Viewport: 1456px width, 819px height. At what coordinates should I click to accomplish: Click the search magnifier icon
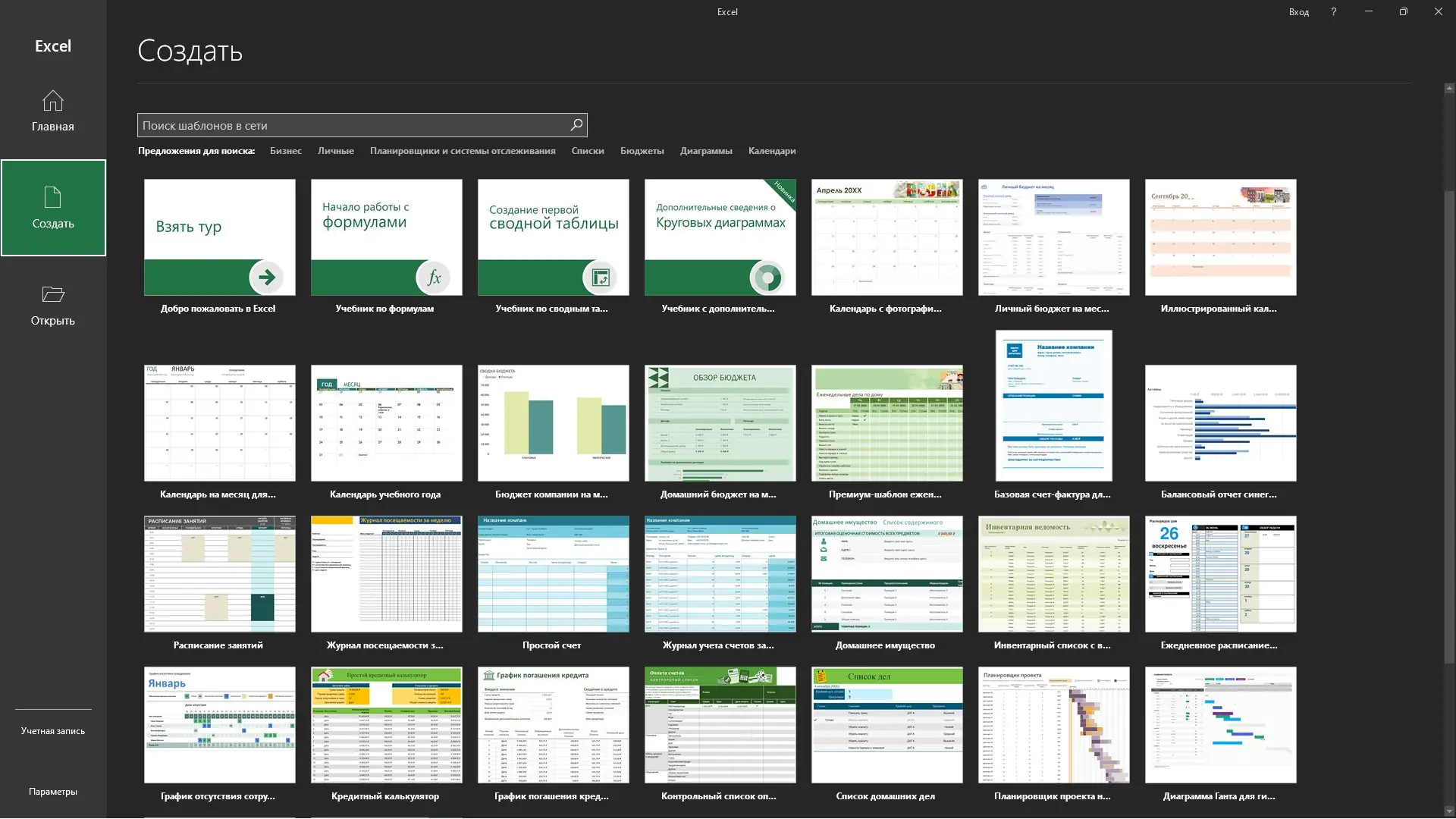click(x=576, y=125)
